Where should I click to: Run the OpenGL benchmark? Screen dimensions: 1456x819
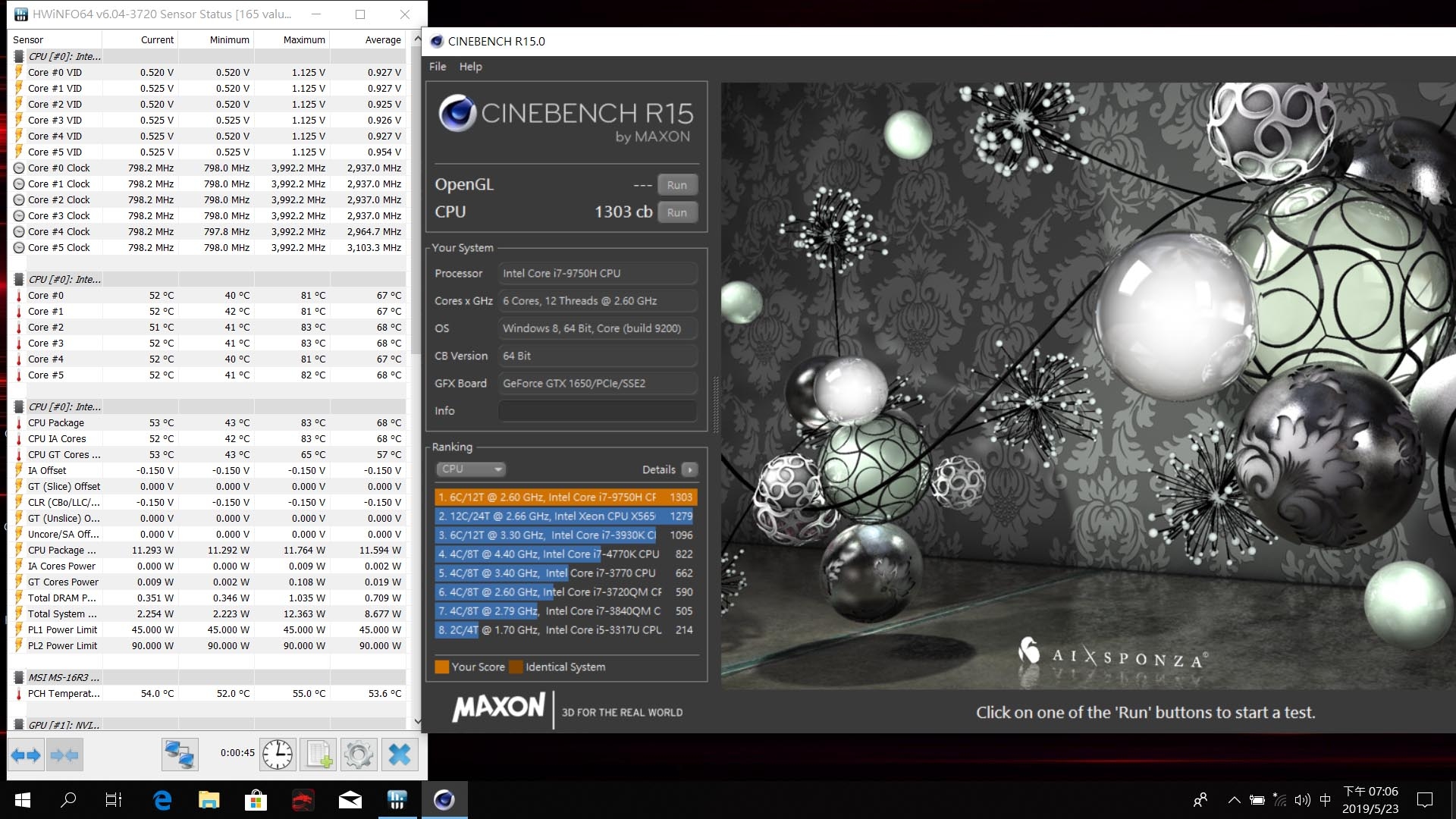(x=676, y=185)
